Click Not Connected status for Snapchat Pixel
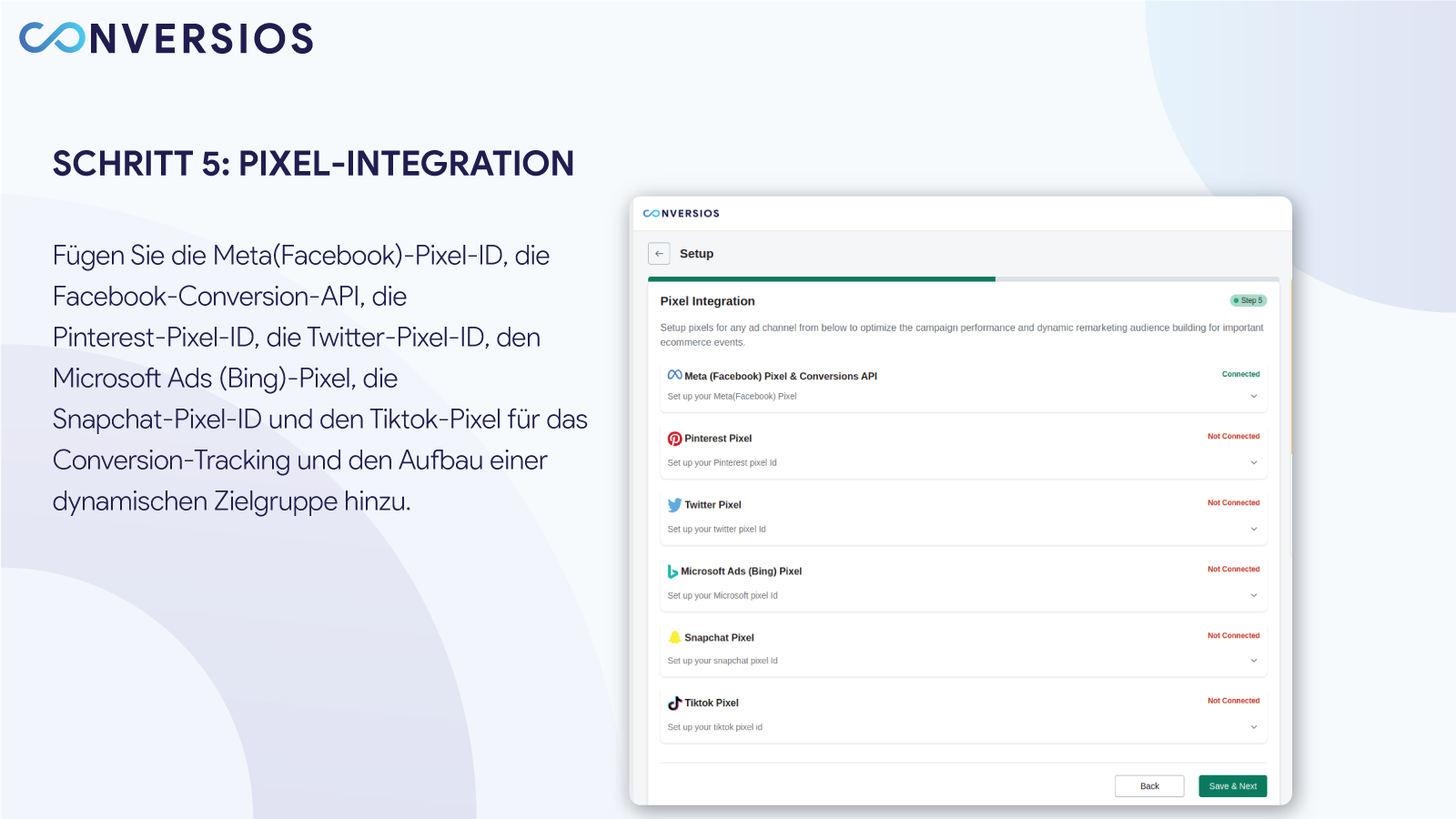 click(x=1234, y=635)
